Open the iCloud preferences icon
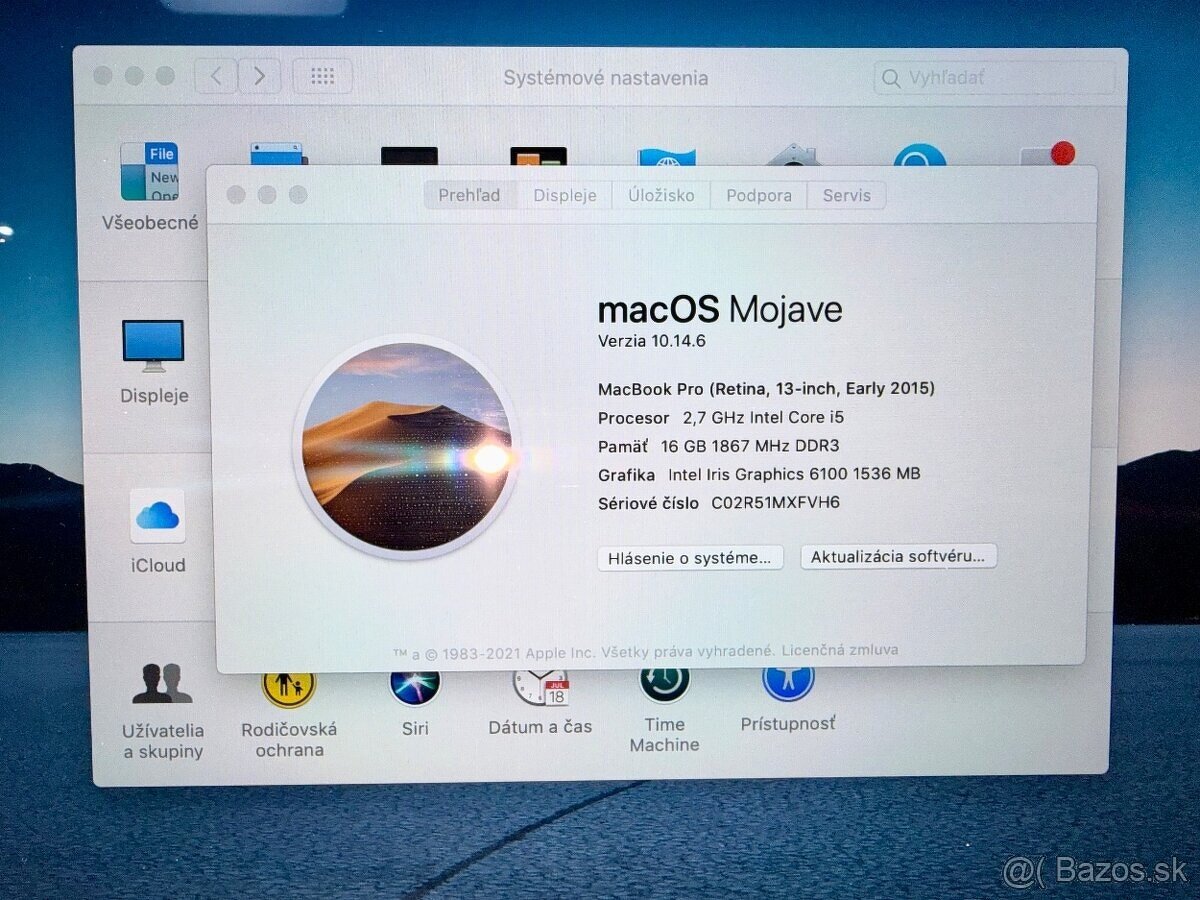1200x900 pixels. tap(155, 515)
